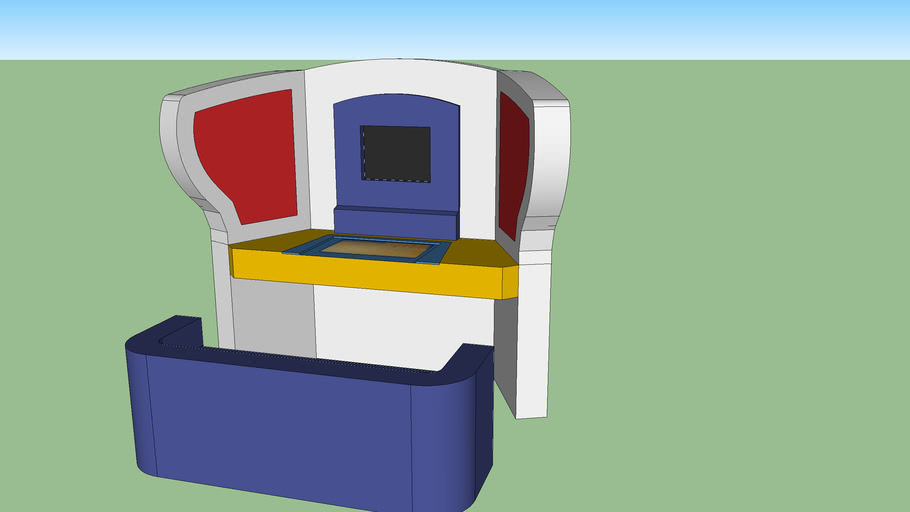Select the white wall panel under yellow counter
This screenshot has height=512, width=910.
400,325
